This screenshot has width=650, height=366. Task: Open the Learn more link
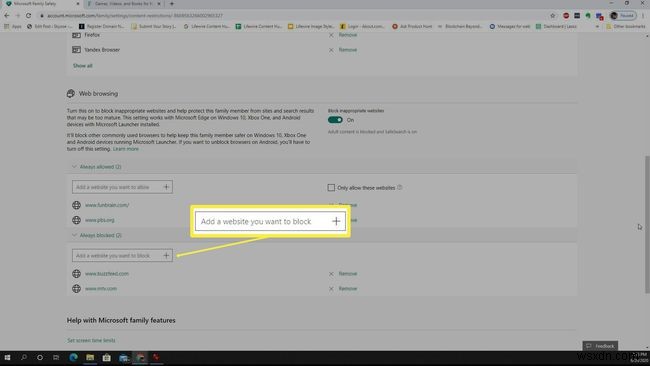point(126,149)
